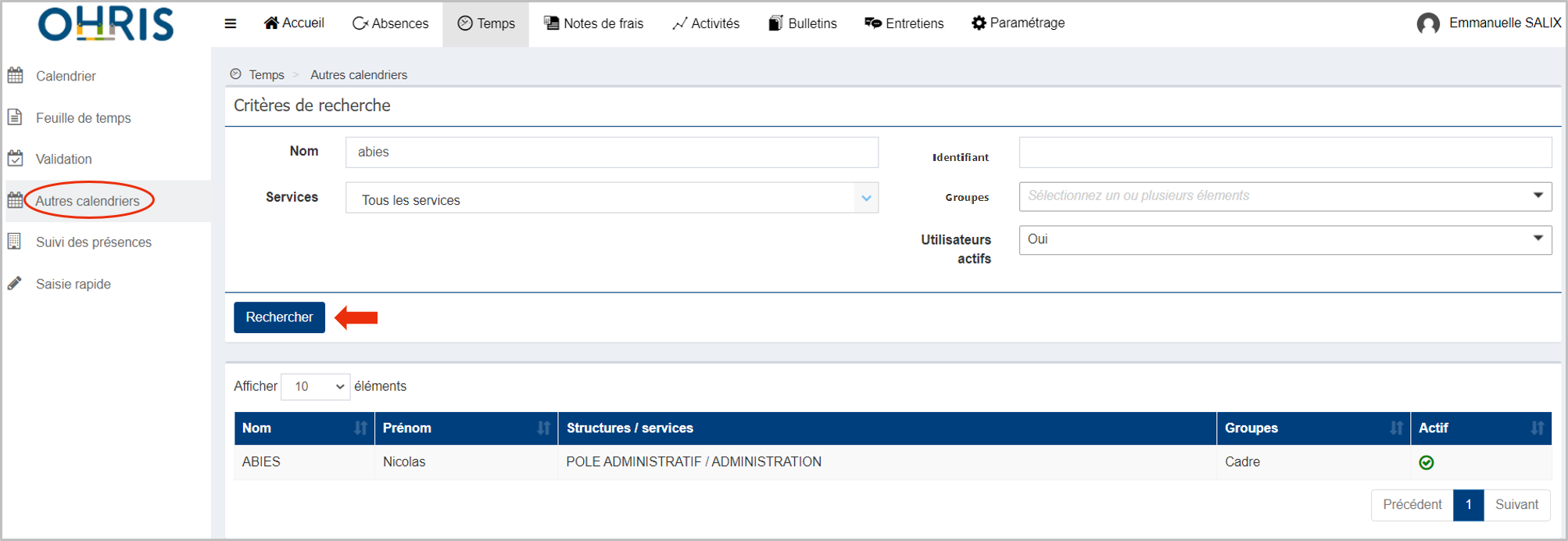Toggle the hamburger menu icon
The height and width of the screenshot is (541, 1568).
click(231, 23)
